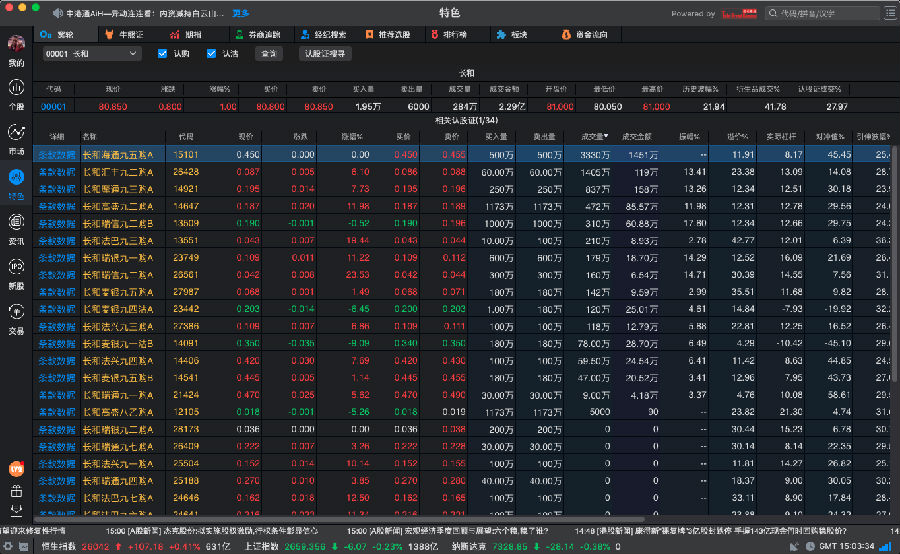
Task: Open 条款数据 link for warrant 28428
Action: 57,172
